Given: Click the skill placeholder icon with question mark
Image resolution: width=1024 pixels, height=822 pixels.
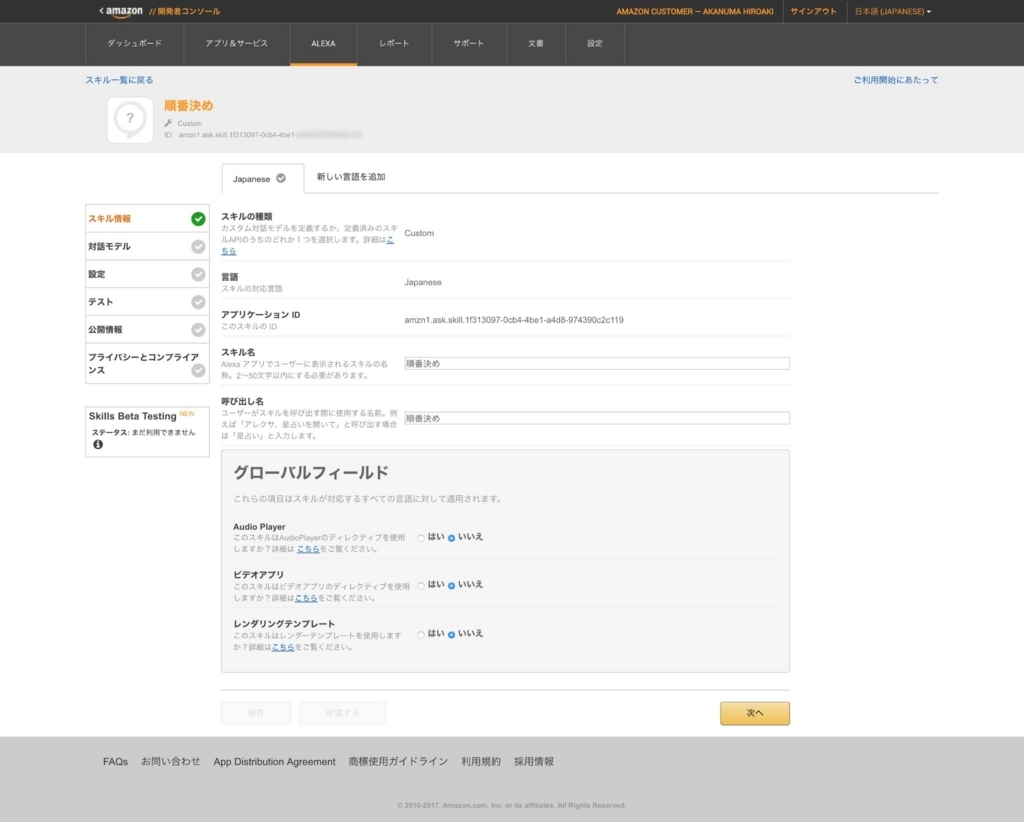Looking at the screenshot, I should [x=130, y=119].
